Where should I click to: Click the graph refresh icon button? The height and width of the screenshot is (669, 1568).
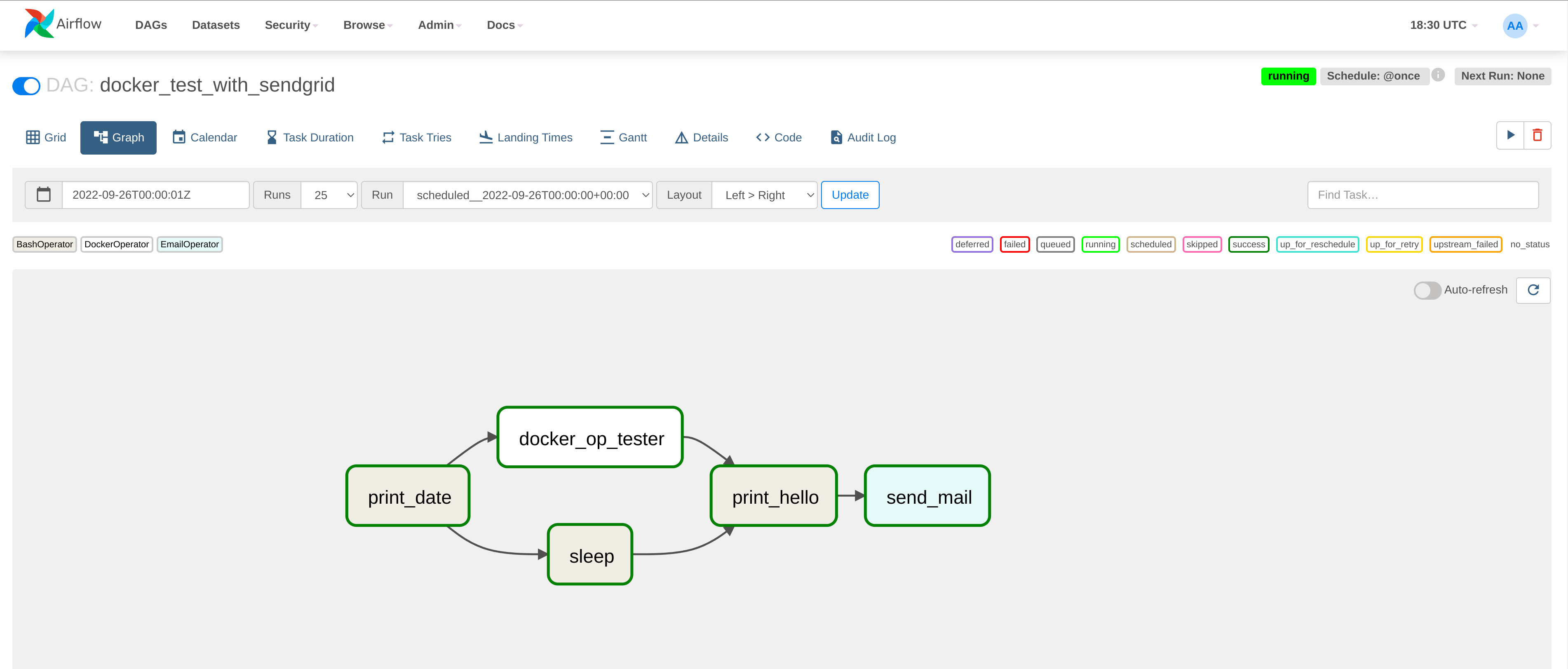1533,290
